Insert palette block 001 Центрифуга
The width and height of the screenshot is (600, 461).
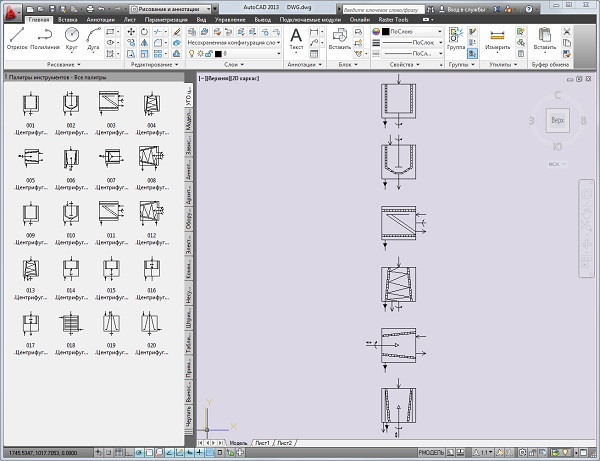click(x=31, y=104)
